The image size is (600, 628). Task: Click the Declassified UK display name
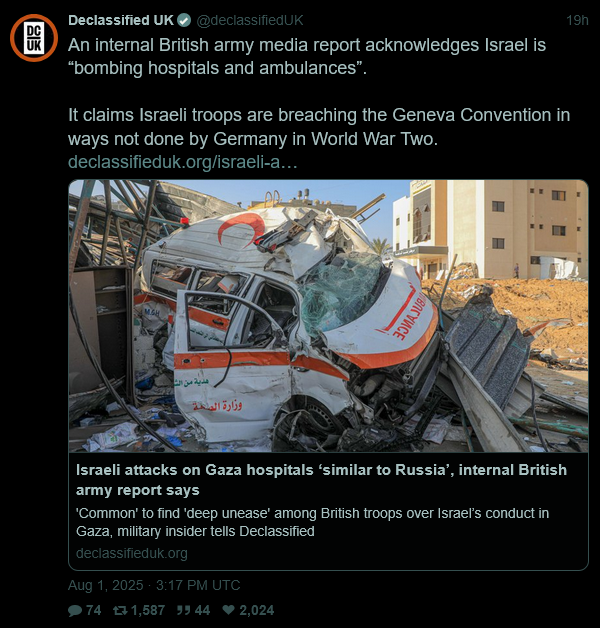[121, 20]
